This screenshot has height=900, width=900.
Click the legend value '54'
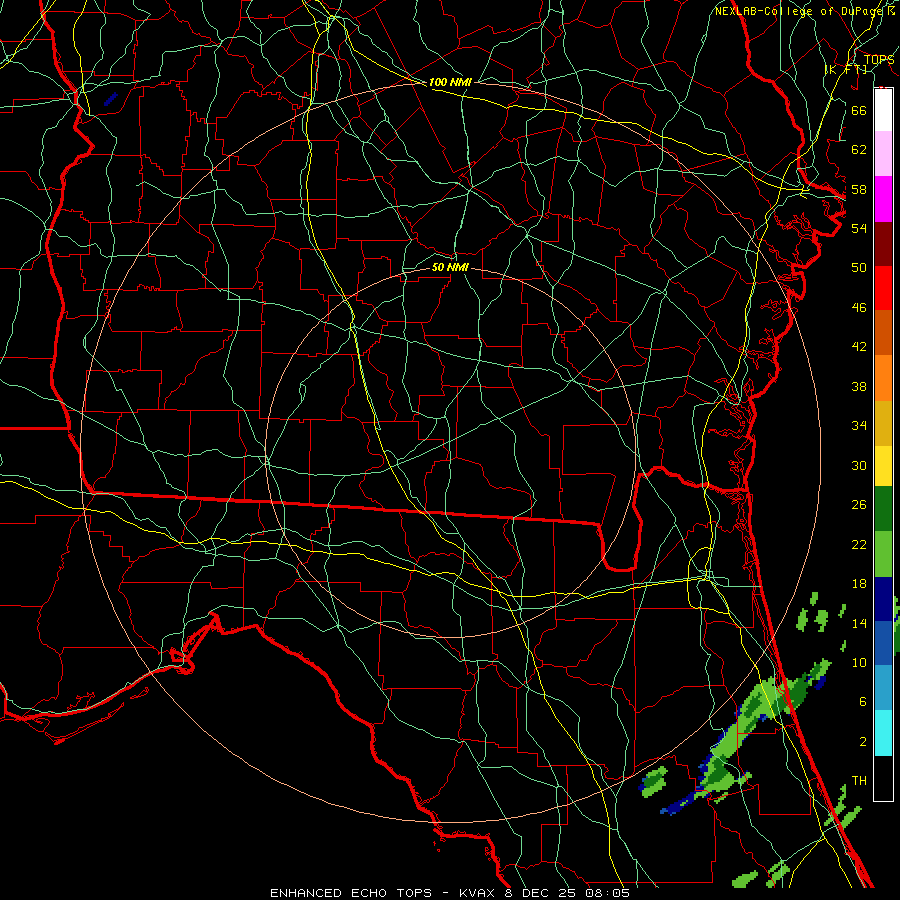(859, 228)
